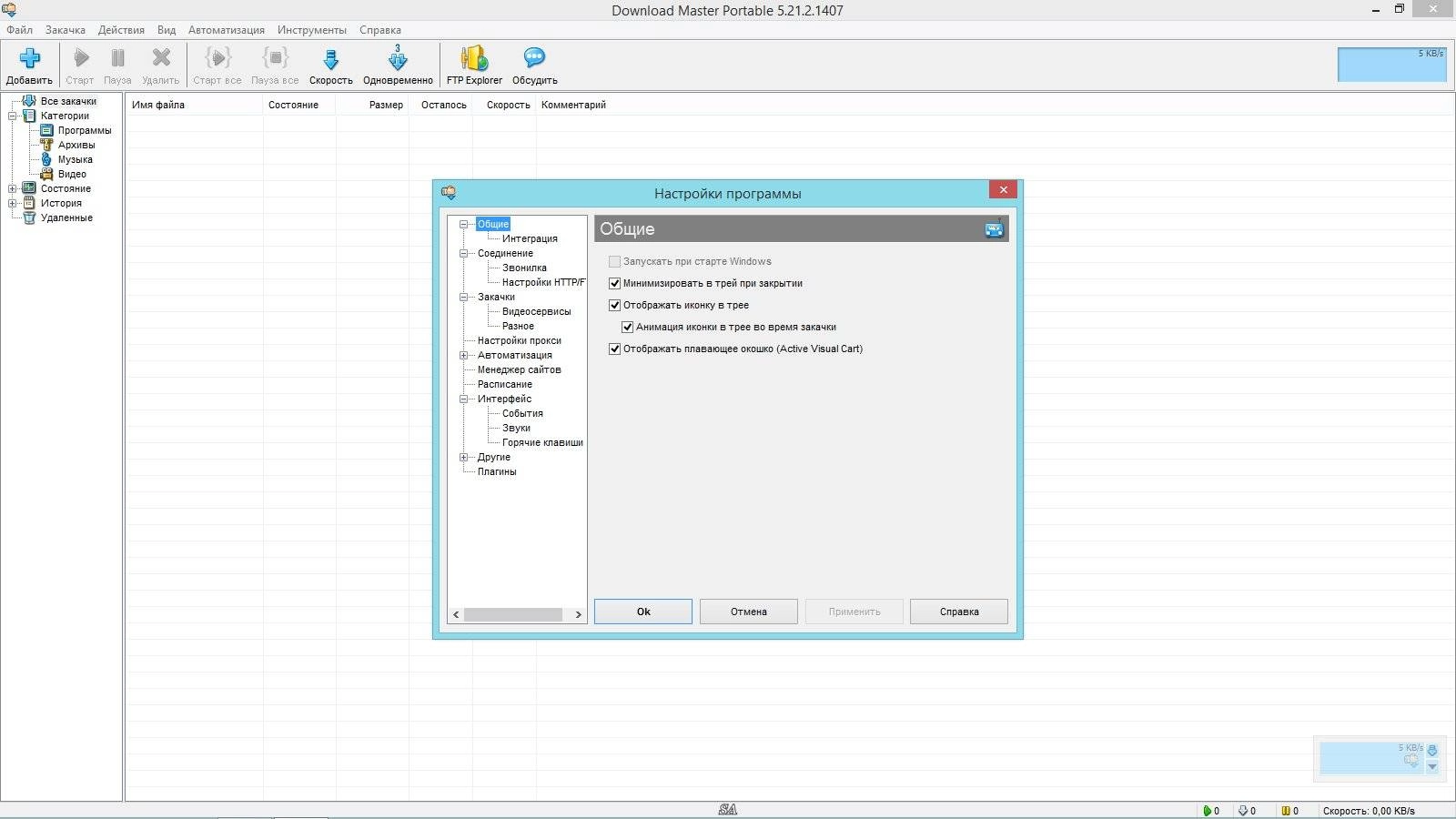The width and height of the screenshot is (1456, 819).
Task: Confirm settings with the Ok button
Action: (x=643, y=612)
